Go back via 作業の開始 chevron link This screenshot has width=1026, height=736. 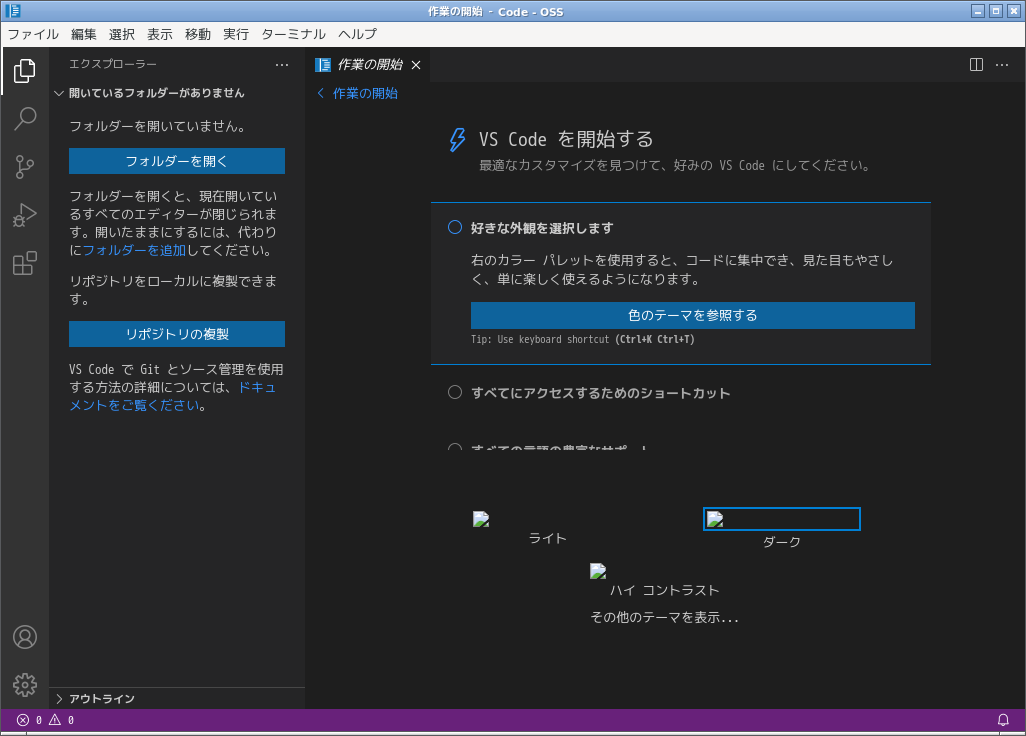[357, 93]
